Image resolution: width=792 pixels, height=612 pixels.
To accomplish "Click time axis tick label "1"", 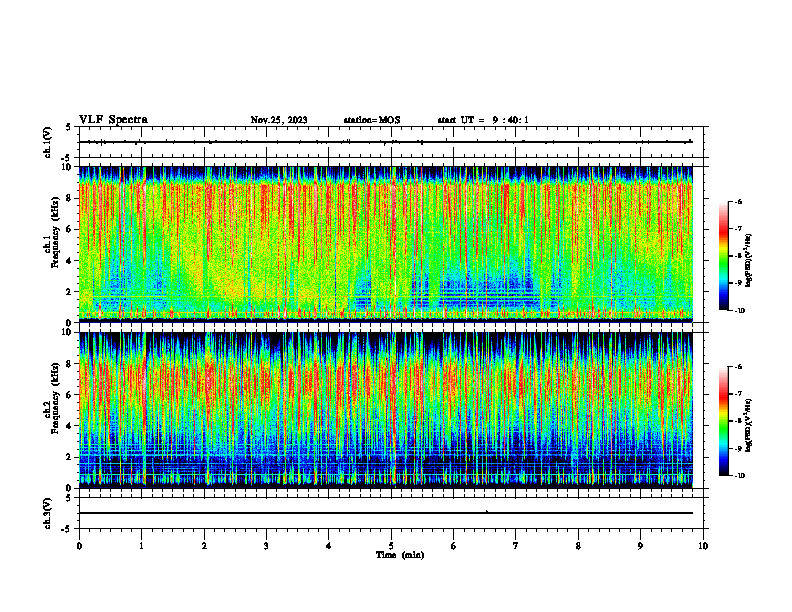I will coord(141,546).
